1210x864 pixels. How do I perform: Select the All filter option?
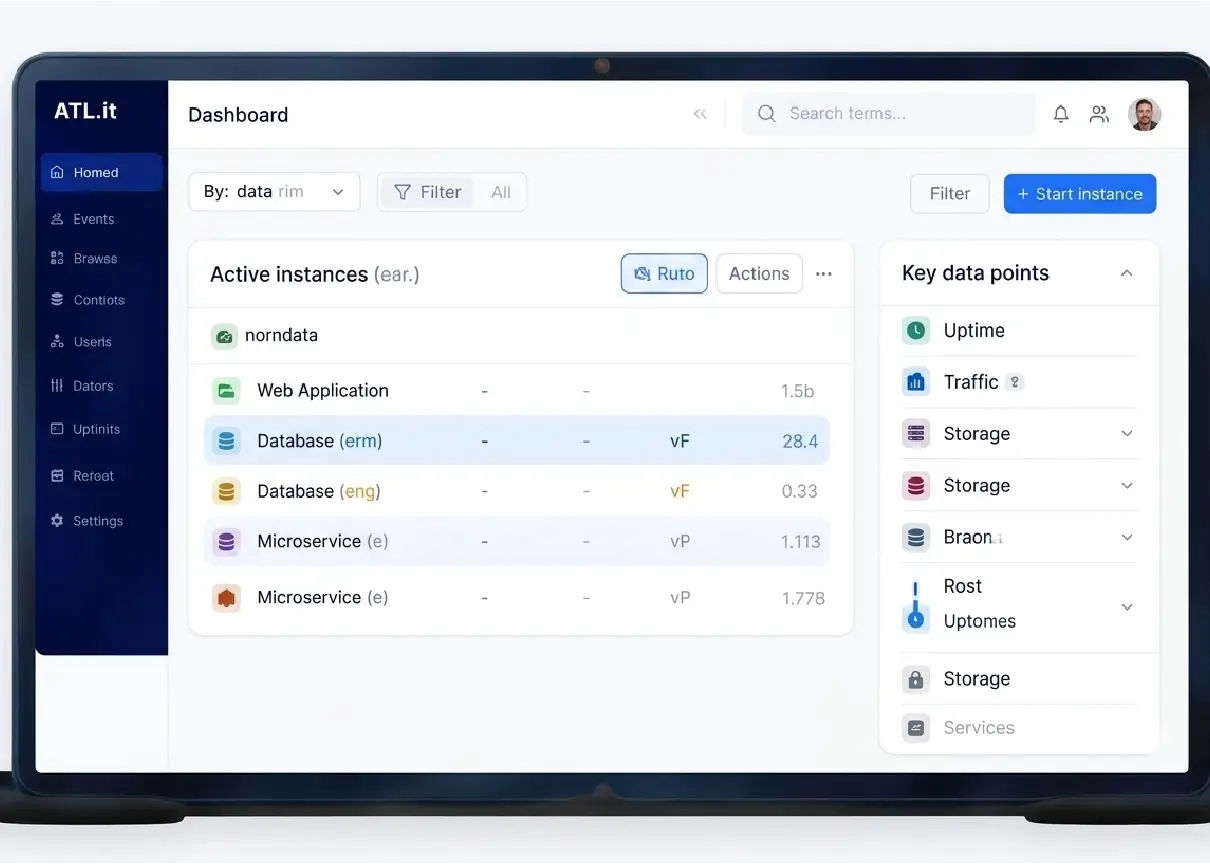point(501,192)
